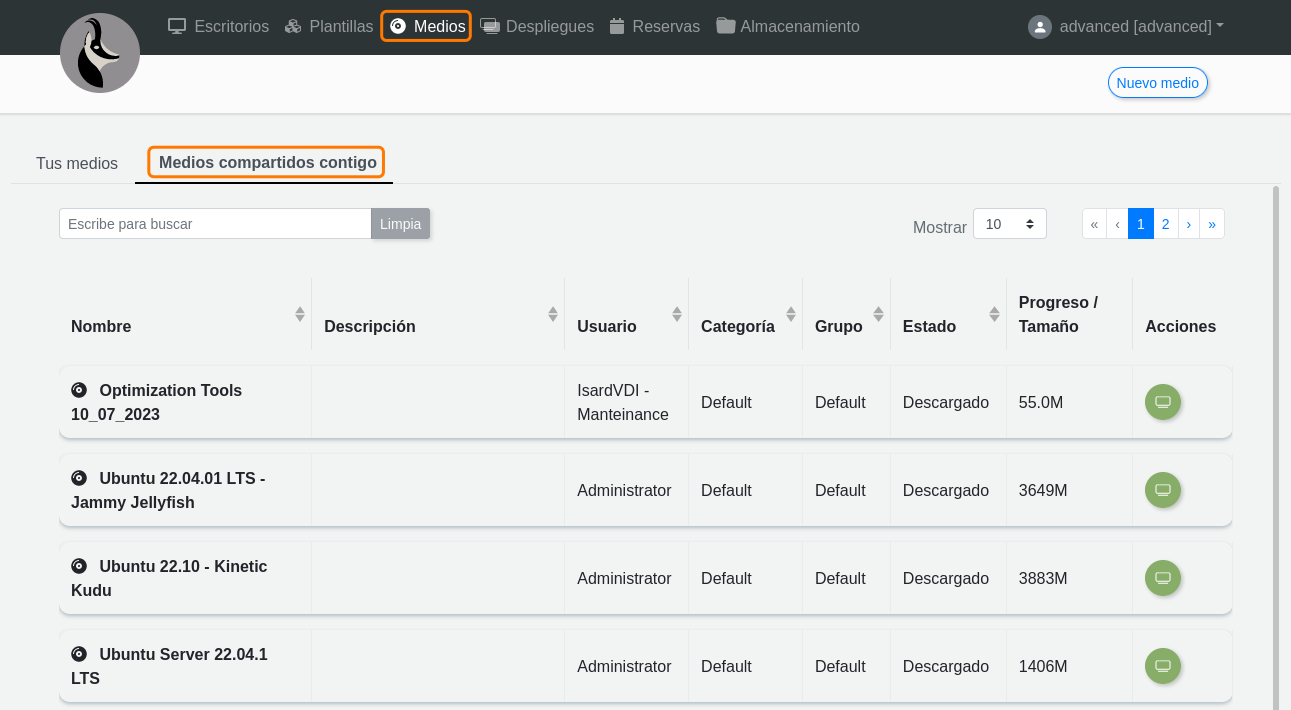Click the IsardVDI bird logo
The height and width of the screenshot is (710, 1291).
100,54
